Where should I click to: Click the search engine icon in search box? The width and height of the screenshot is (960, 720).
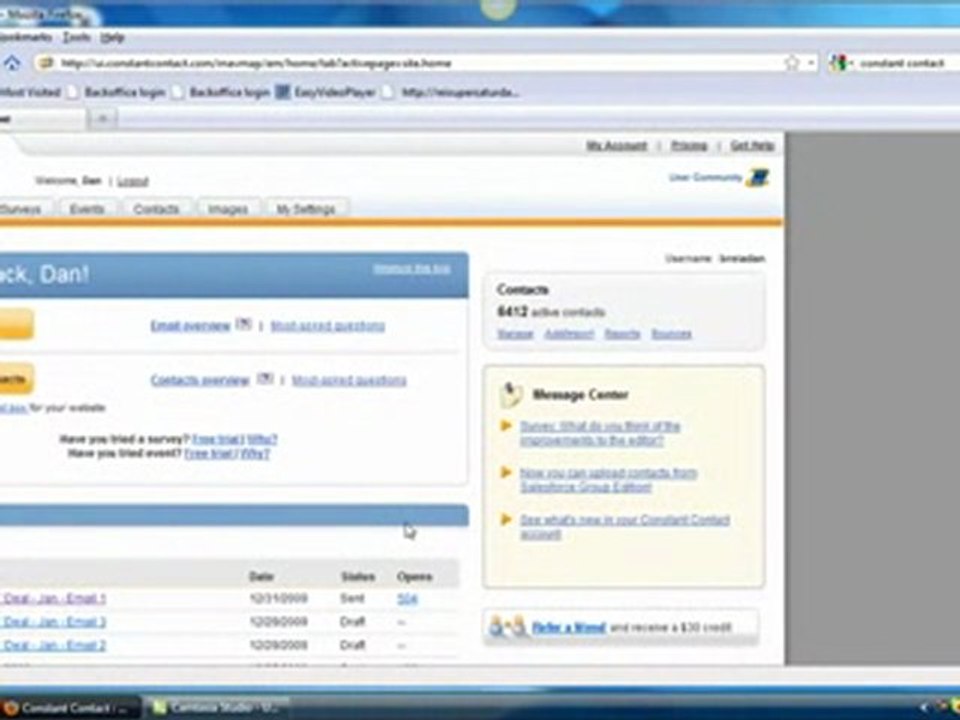point(839,62)
